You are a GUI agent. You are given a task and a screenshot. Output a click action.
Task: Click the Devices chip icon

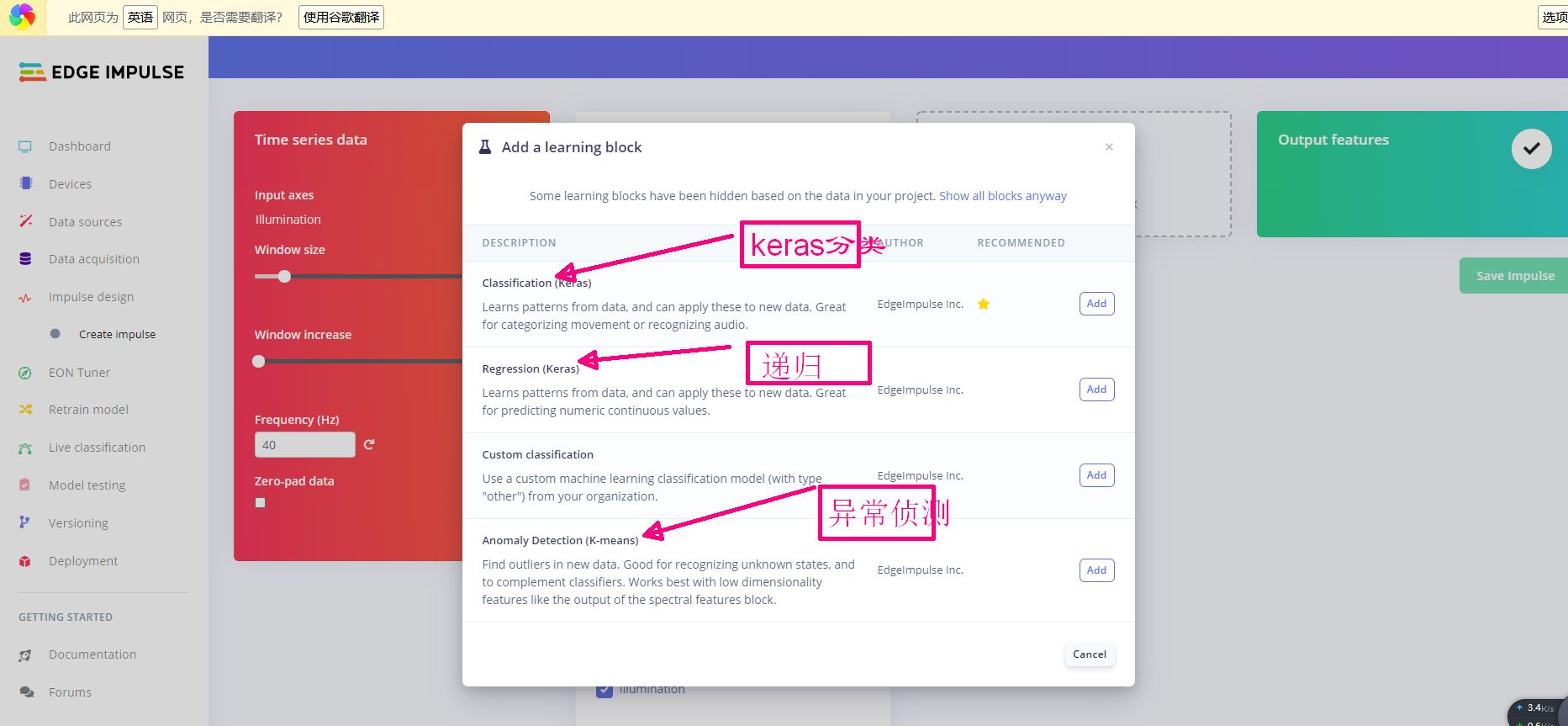(x=25, y=183)
